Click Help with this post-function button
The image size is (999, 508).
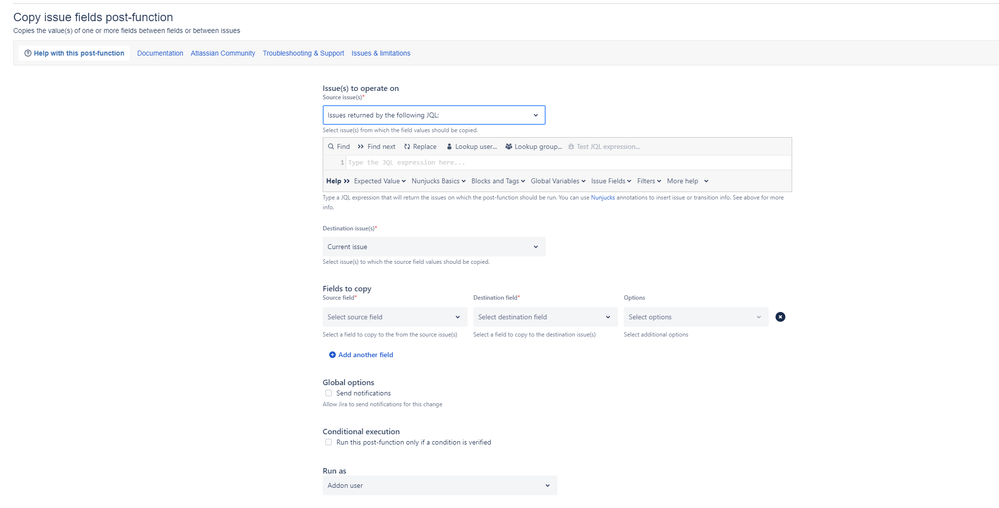(x=74, y=53)
